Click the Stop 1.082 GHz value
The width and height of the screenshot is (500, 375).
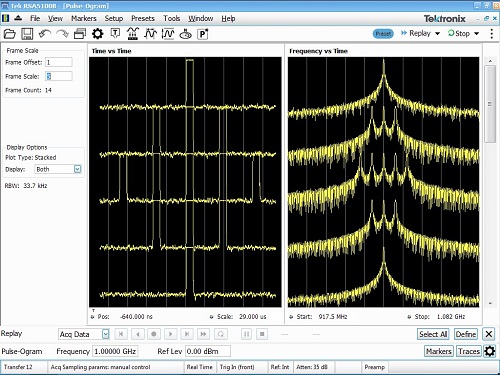coord(451,316)
